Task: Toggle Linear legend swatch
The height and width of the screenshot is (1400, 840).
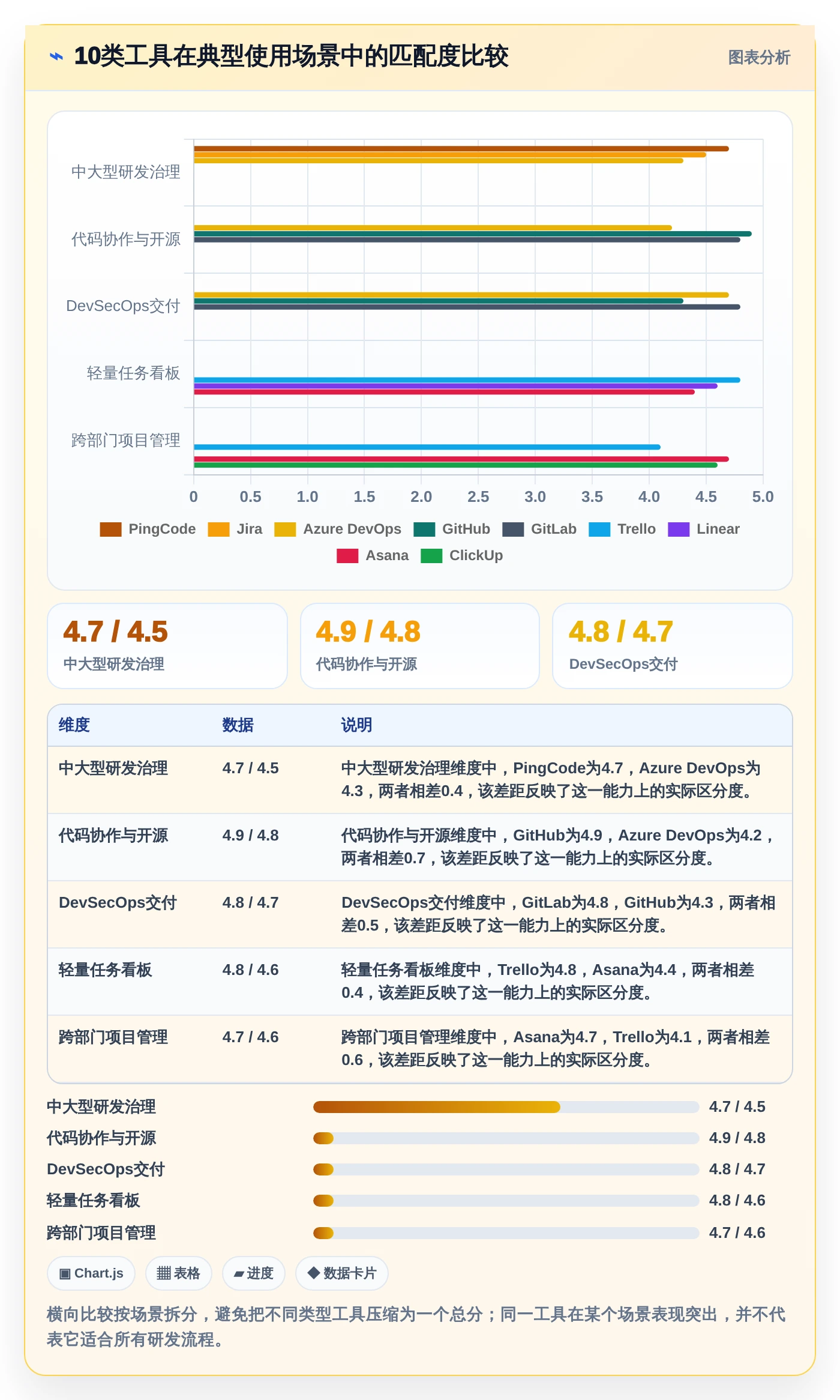Action: (679, 529)
